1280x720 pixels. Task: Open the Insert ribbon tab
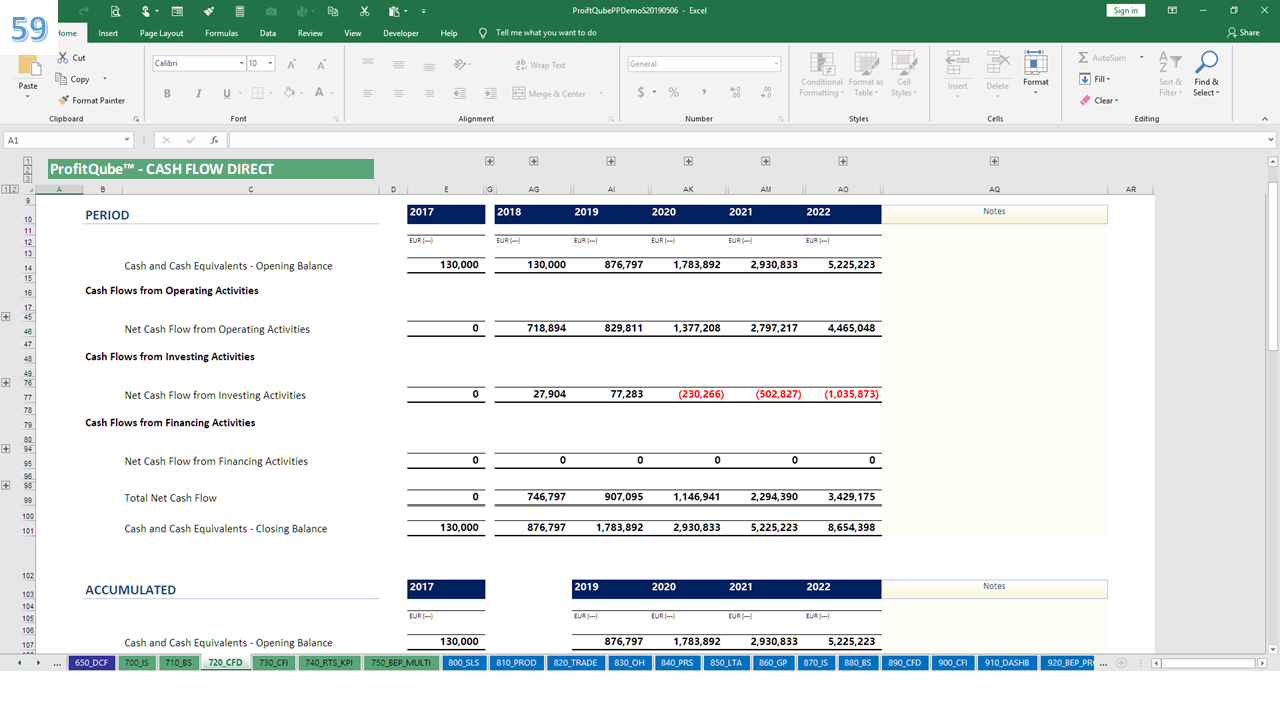click(x=108, y=33)
